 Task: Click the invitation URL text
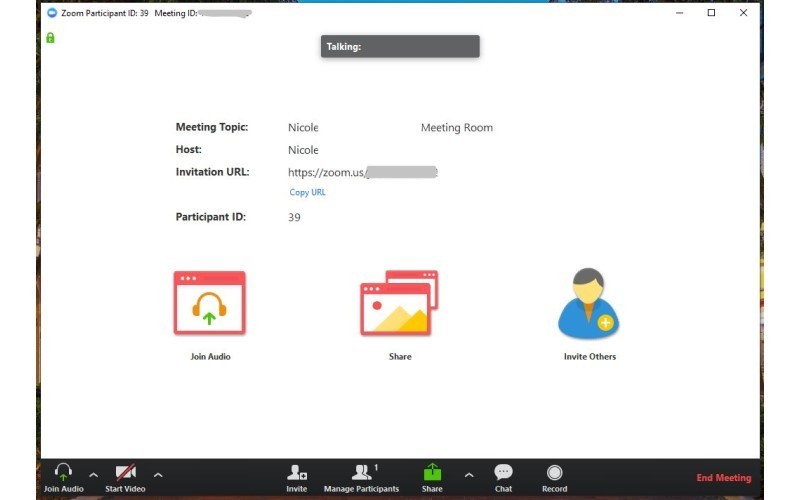pyautogui.click(x=362, y=172)
